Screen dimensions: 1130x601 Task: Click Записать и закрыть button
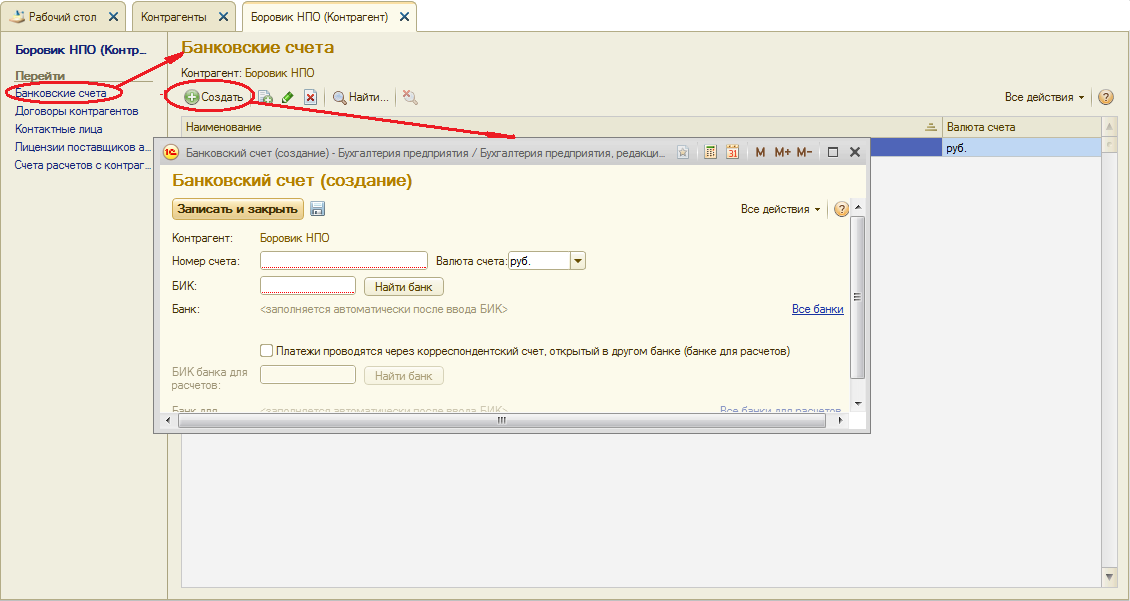pos(238,209)
